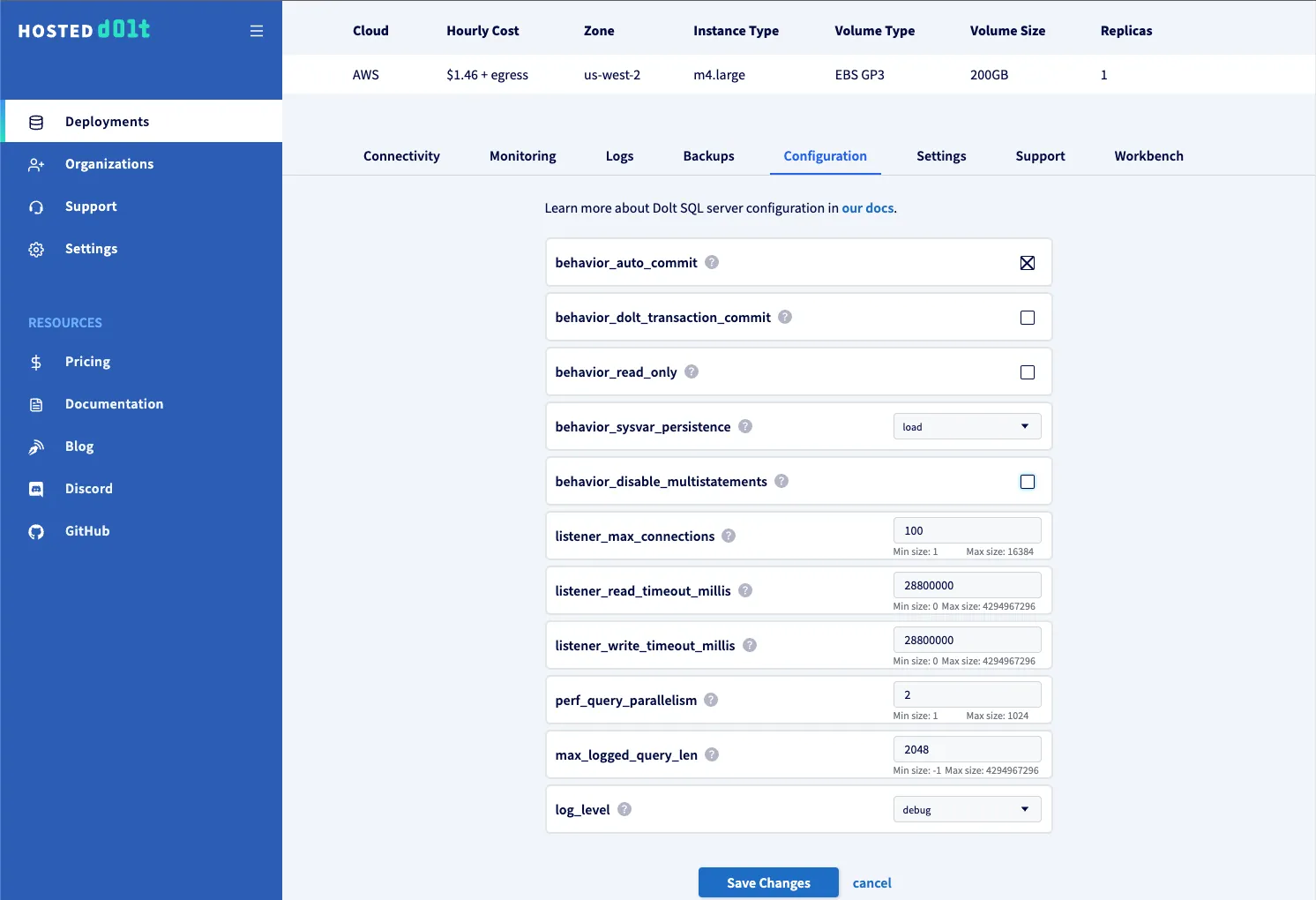The image size is (1316, 900).
Task: Click the Pricing dollar icon
Action: coord(35,362)
